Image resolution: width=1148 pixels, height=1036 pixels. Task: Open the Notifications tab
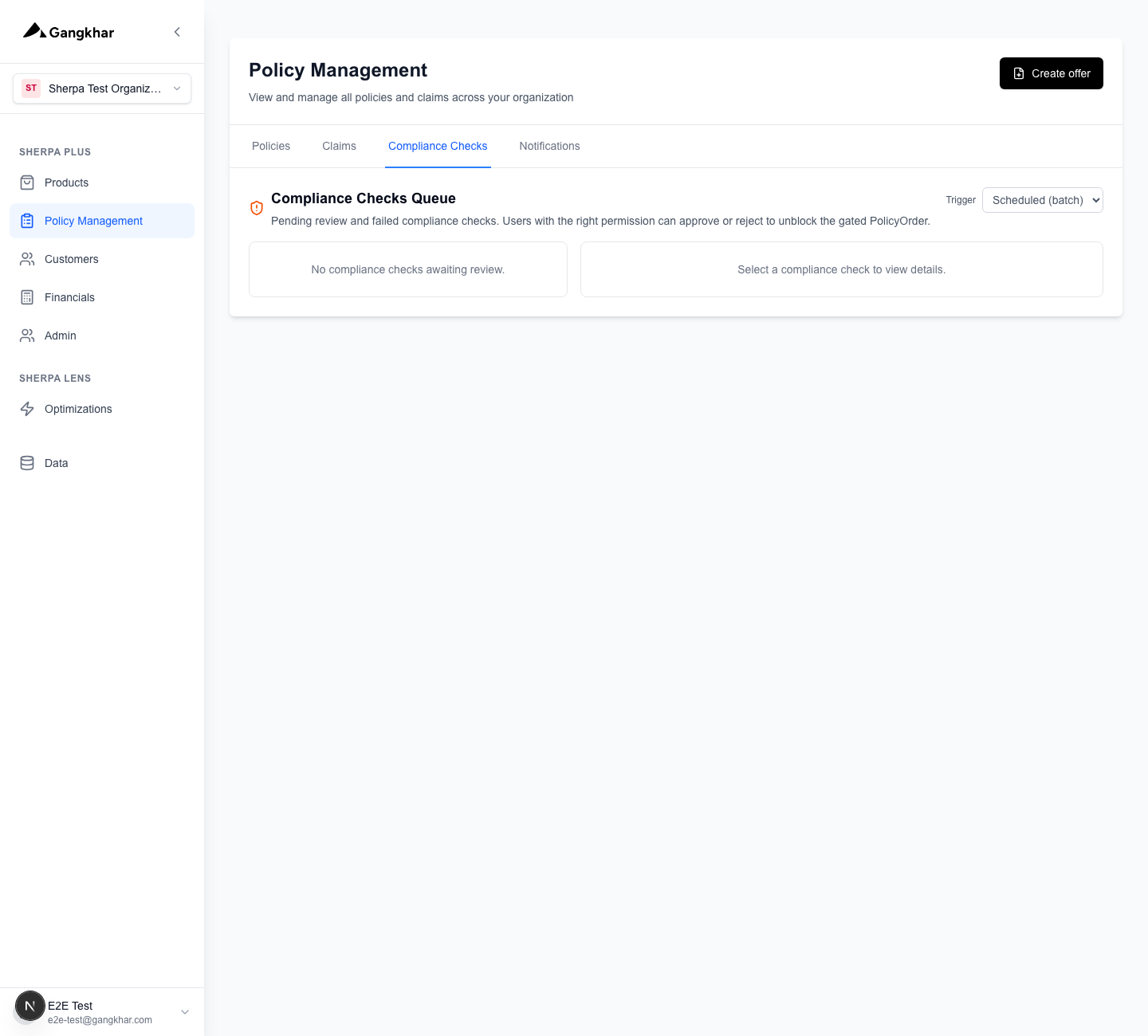(x=549, y=146)
